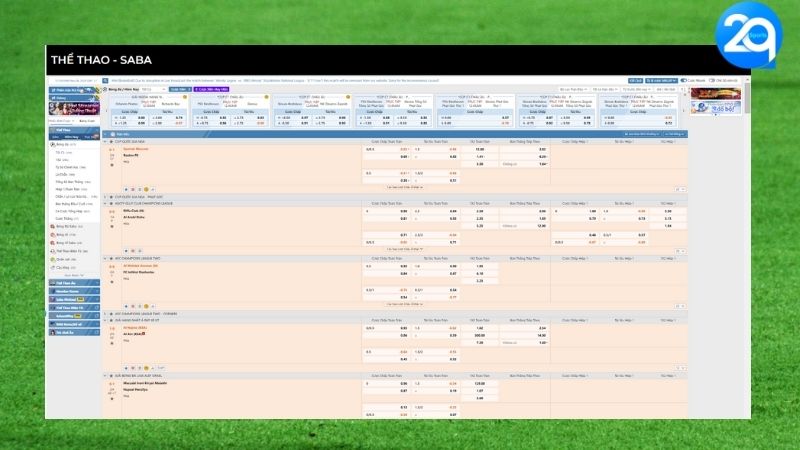Viewport: 800px width, 450px height.
Task: Click the star beside CÚP QUỐC GIA NGA league
Action: [111, 141]
